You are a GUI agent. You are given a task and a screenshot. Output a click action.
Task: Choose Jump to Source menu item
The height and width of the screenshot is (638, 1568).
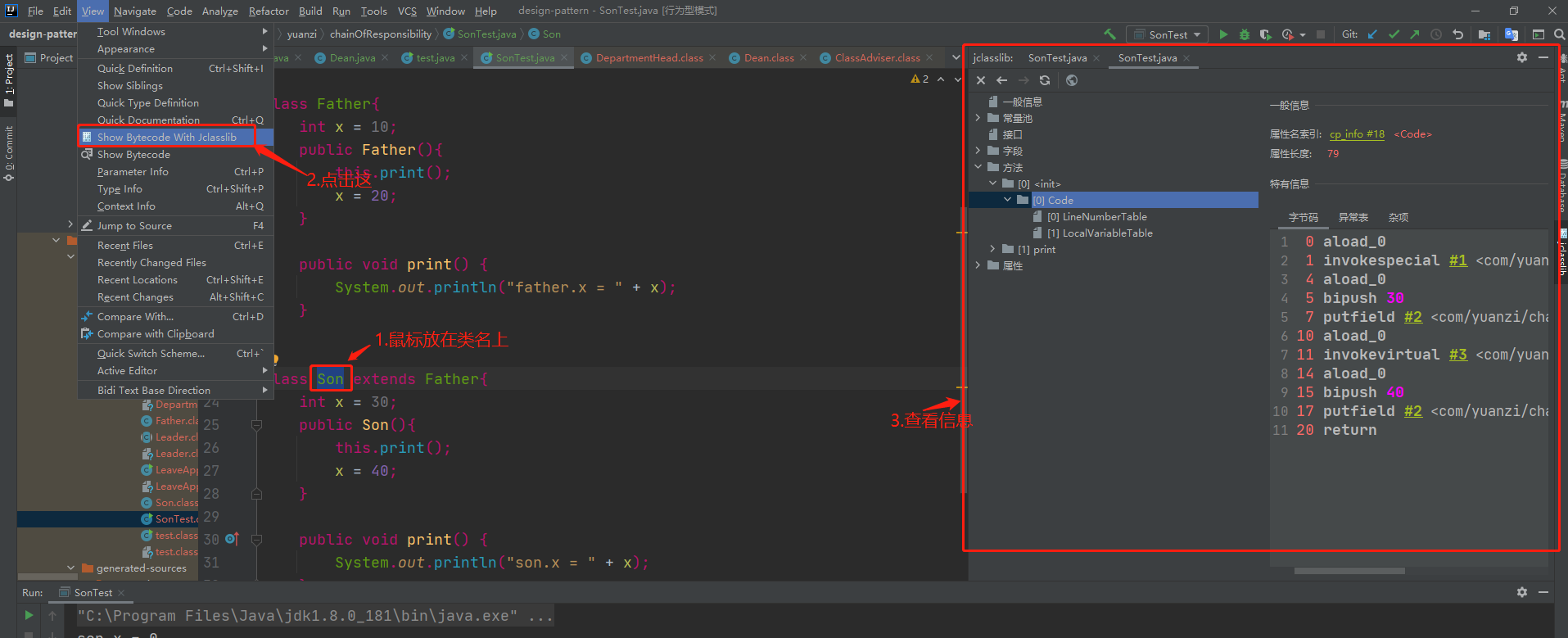(x=175, y=225)
